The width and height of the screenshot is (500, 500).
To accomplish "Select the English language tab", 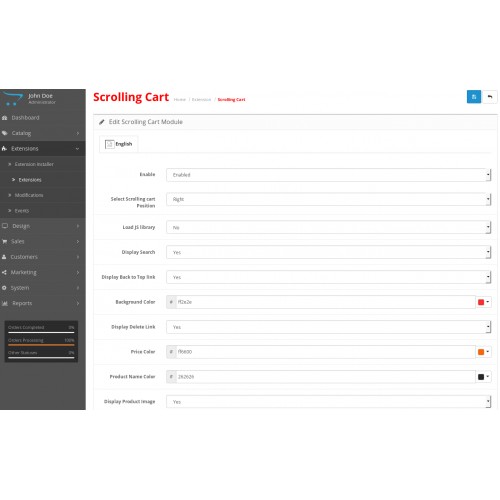I will (119, 144).
